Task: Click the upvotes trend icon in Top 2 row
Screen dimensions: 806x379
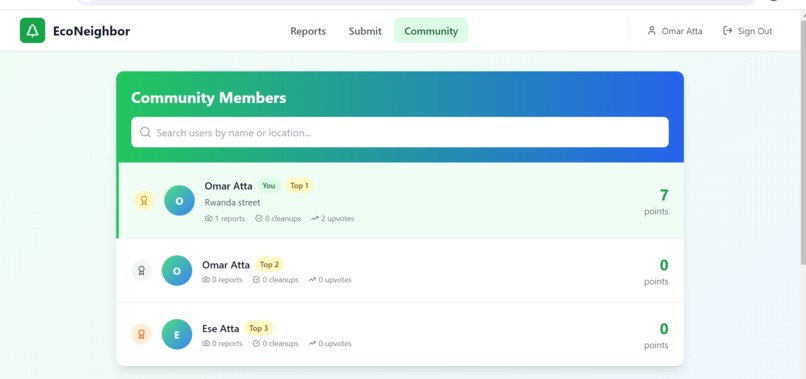Action: coord(312,280)
